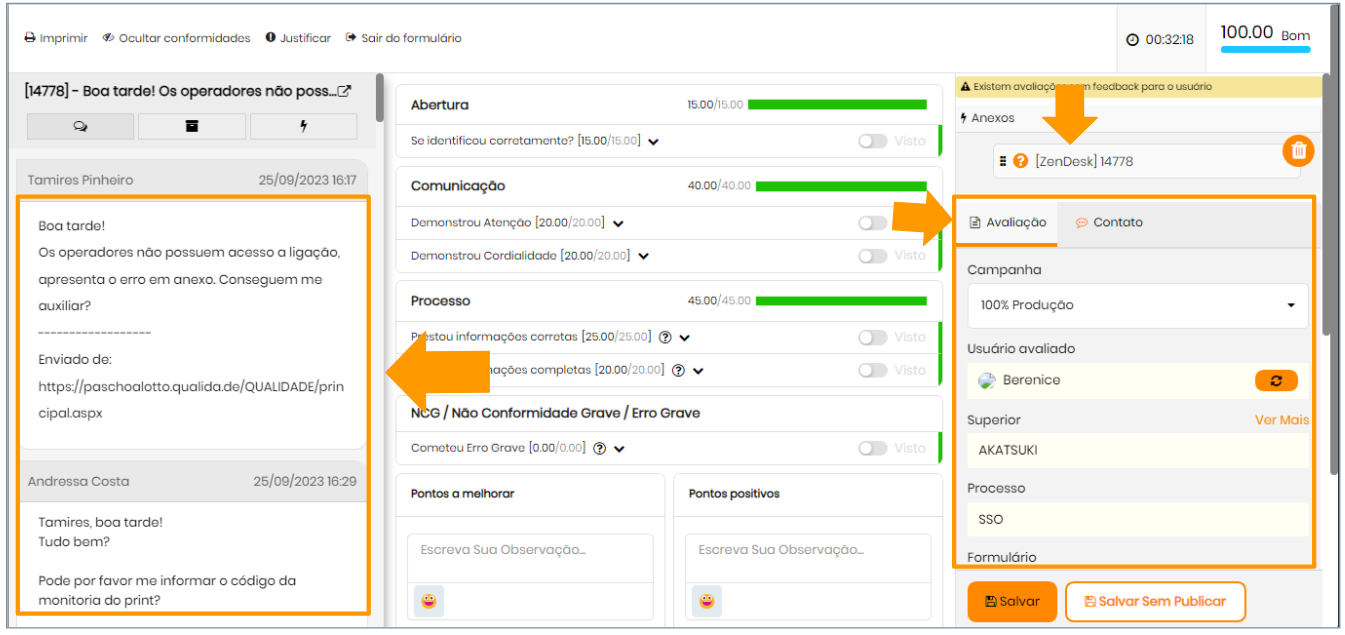
Task: Click emoji icon under Pontos positivos
Action: (x=707, y=600)
